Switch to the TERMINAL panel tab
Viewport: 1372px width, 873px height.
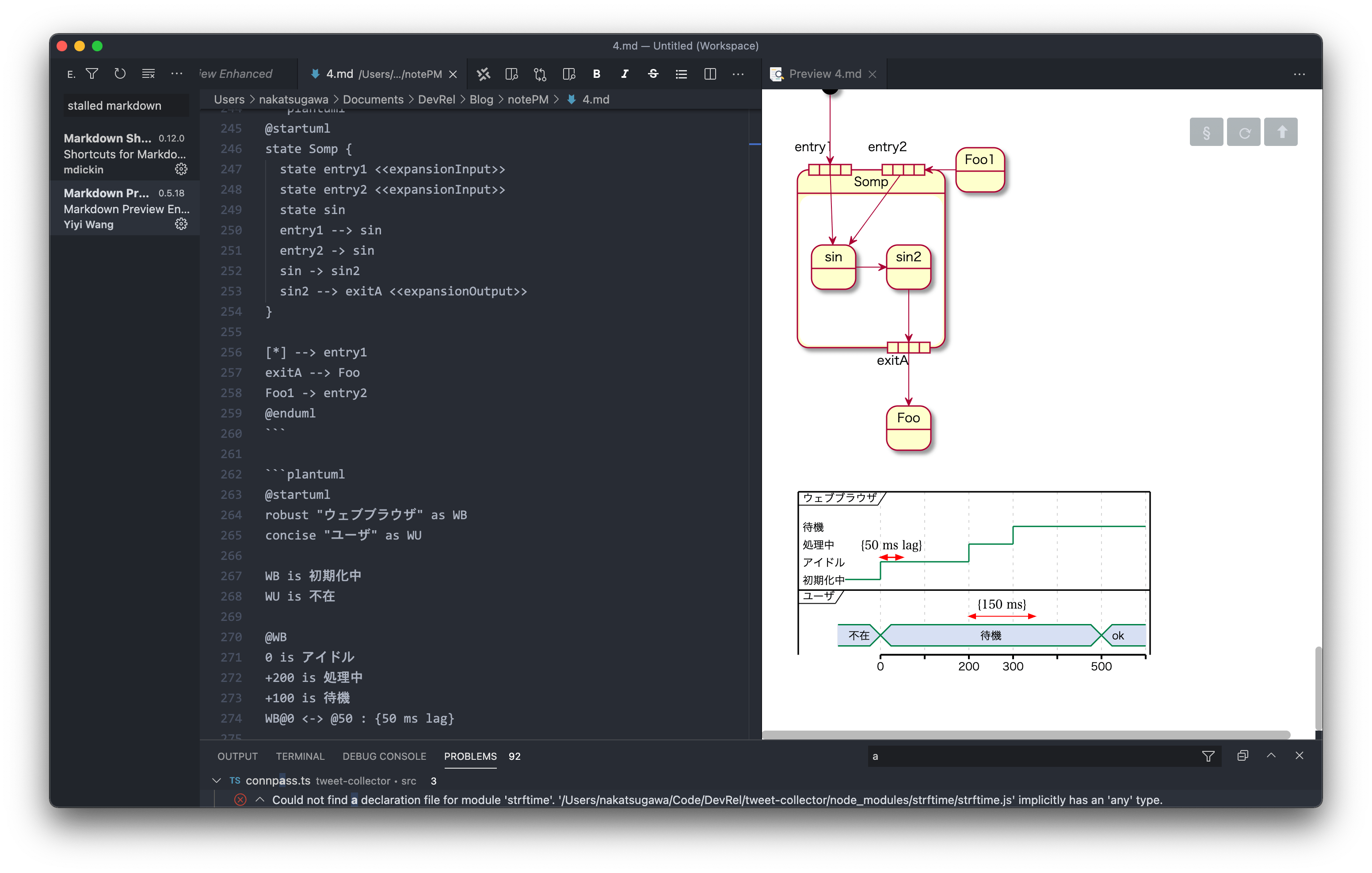(300, 756)
